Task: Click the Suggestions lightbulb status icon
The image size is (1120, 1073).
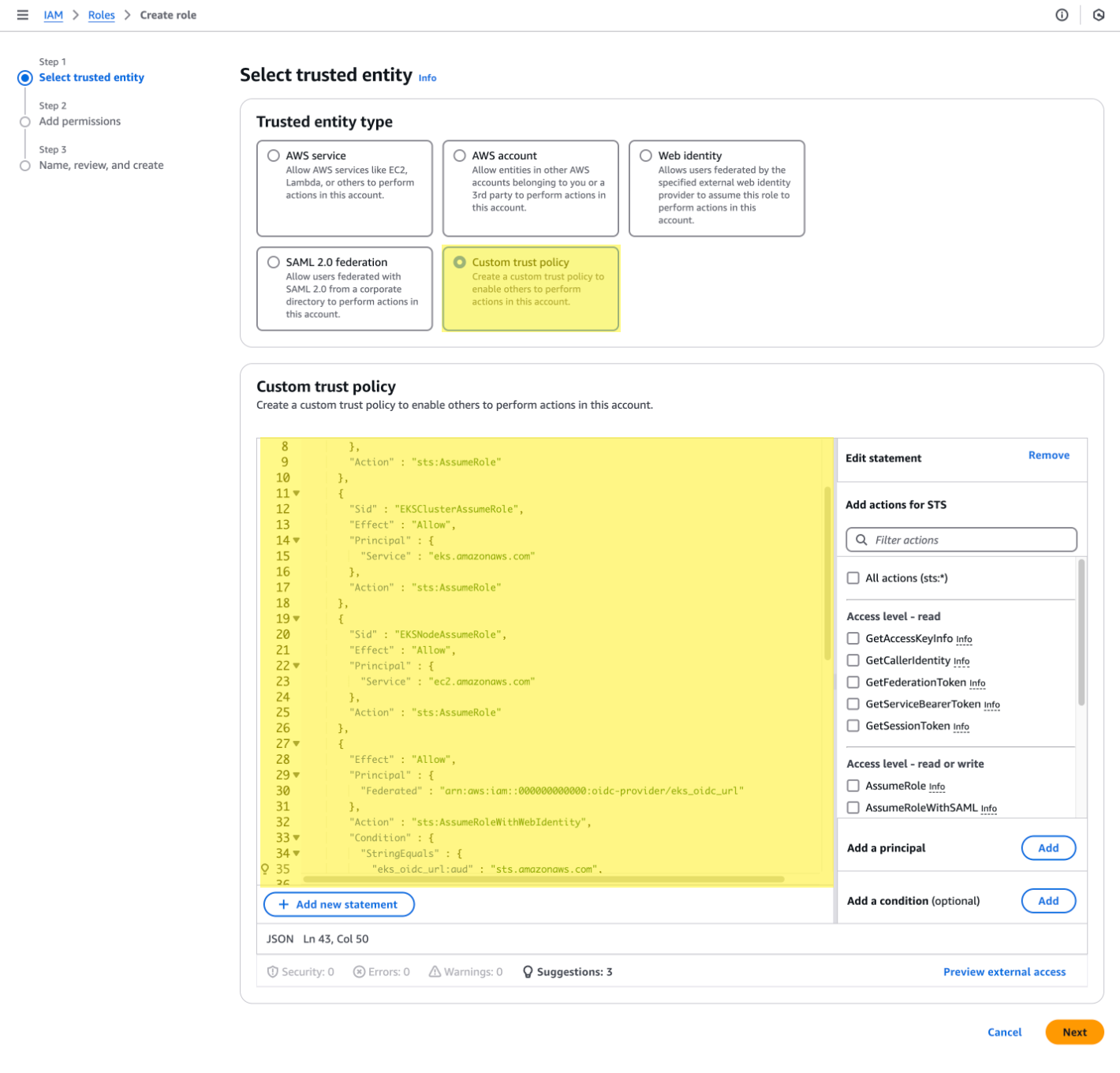Action: (x=528, y=972)
